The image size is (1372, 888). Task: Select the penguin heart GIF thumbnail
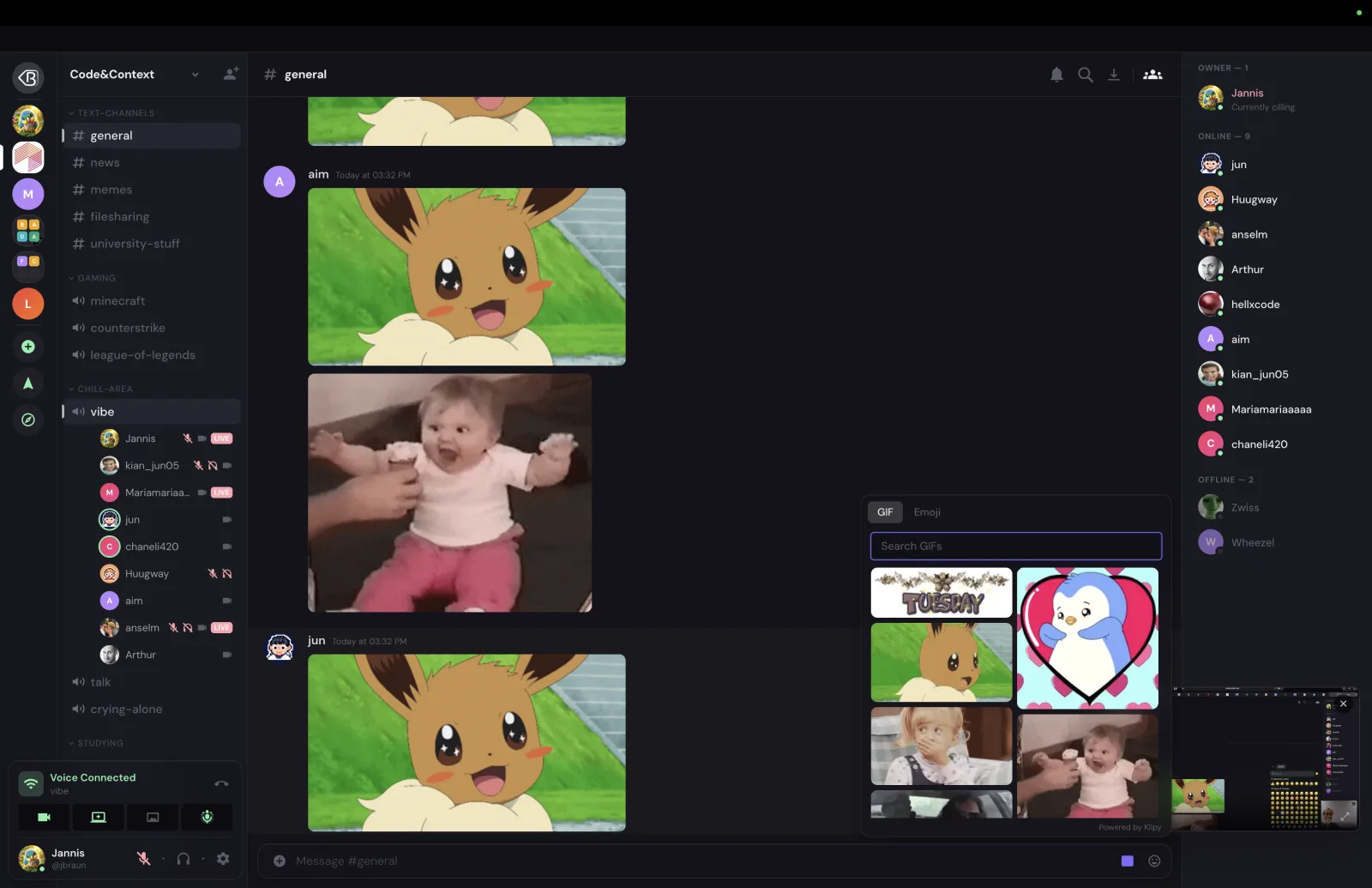click(1087, 638)
